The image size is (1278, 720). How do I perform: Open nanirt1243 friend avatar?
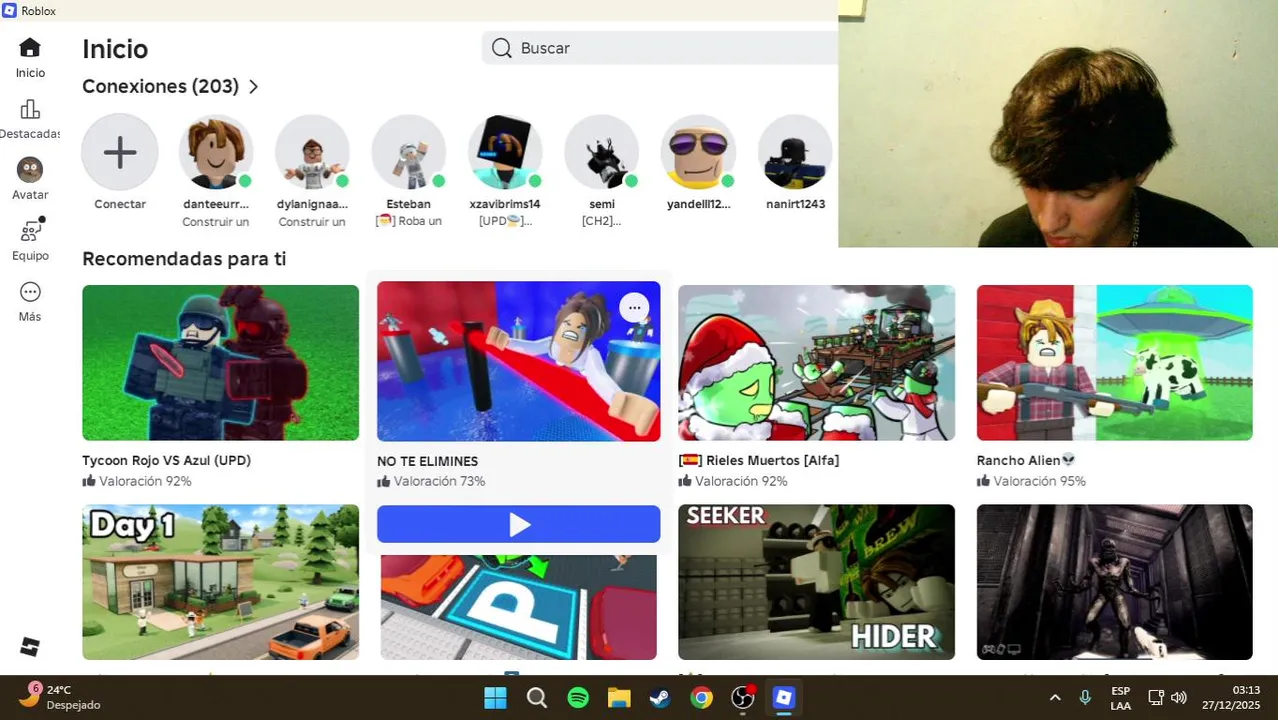click(795, 153)
